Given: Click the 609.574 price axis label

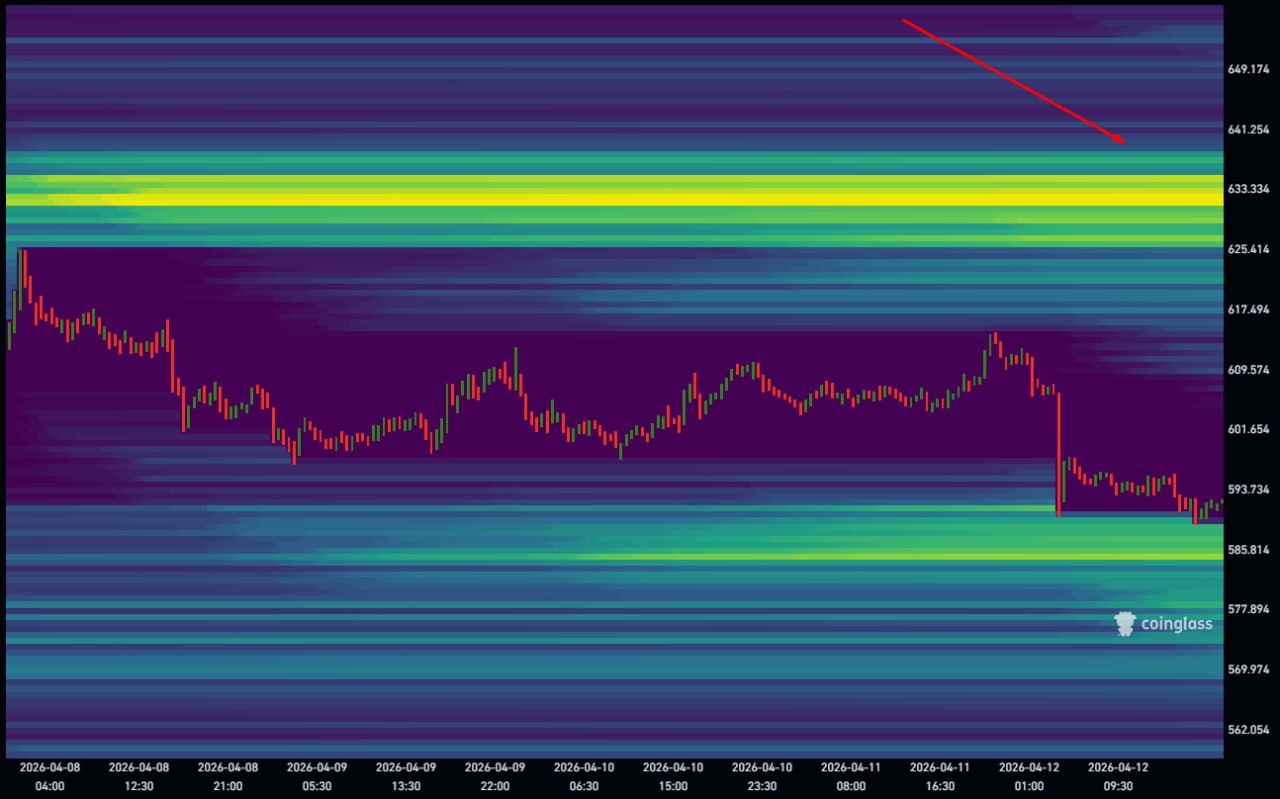Looking at the screenshot, I should pos(1247,369).
